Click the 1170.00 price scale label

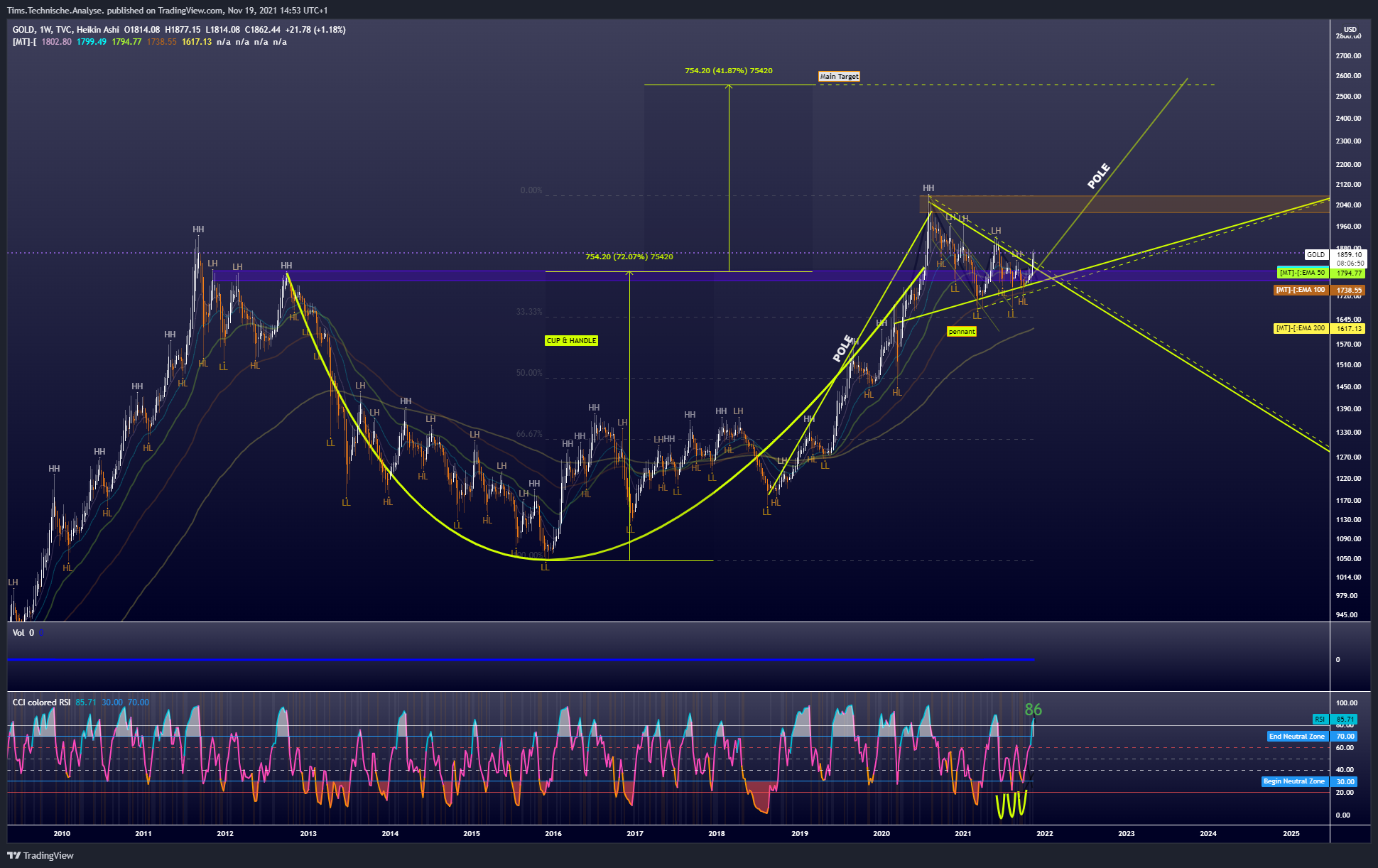tap(1348, 501)
